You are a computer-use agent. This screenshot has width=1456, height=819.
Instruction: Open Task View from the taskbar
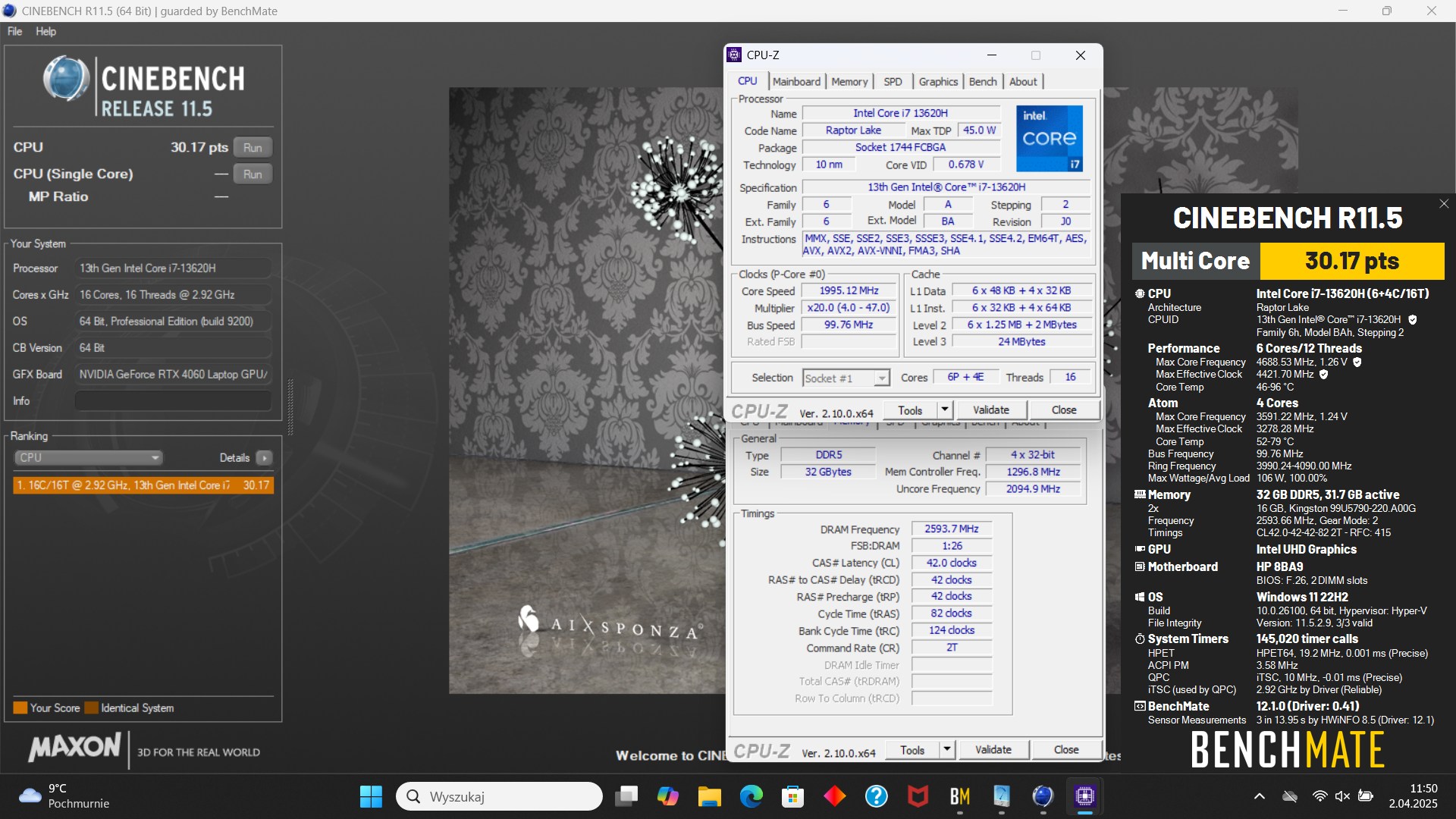(626, 796)
